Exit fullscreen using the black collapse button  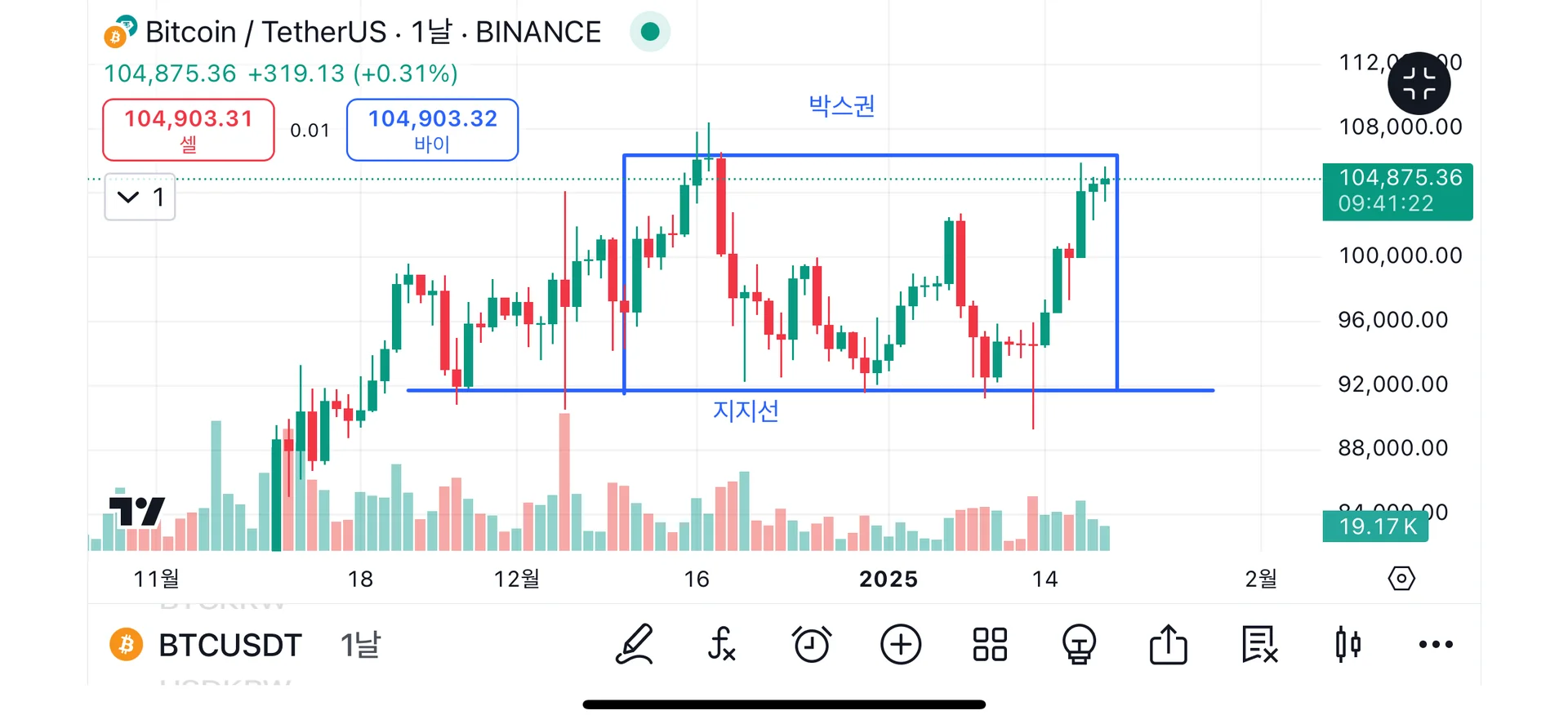pyautogui.click(x=1419, y=83)
